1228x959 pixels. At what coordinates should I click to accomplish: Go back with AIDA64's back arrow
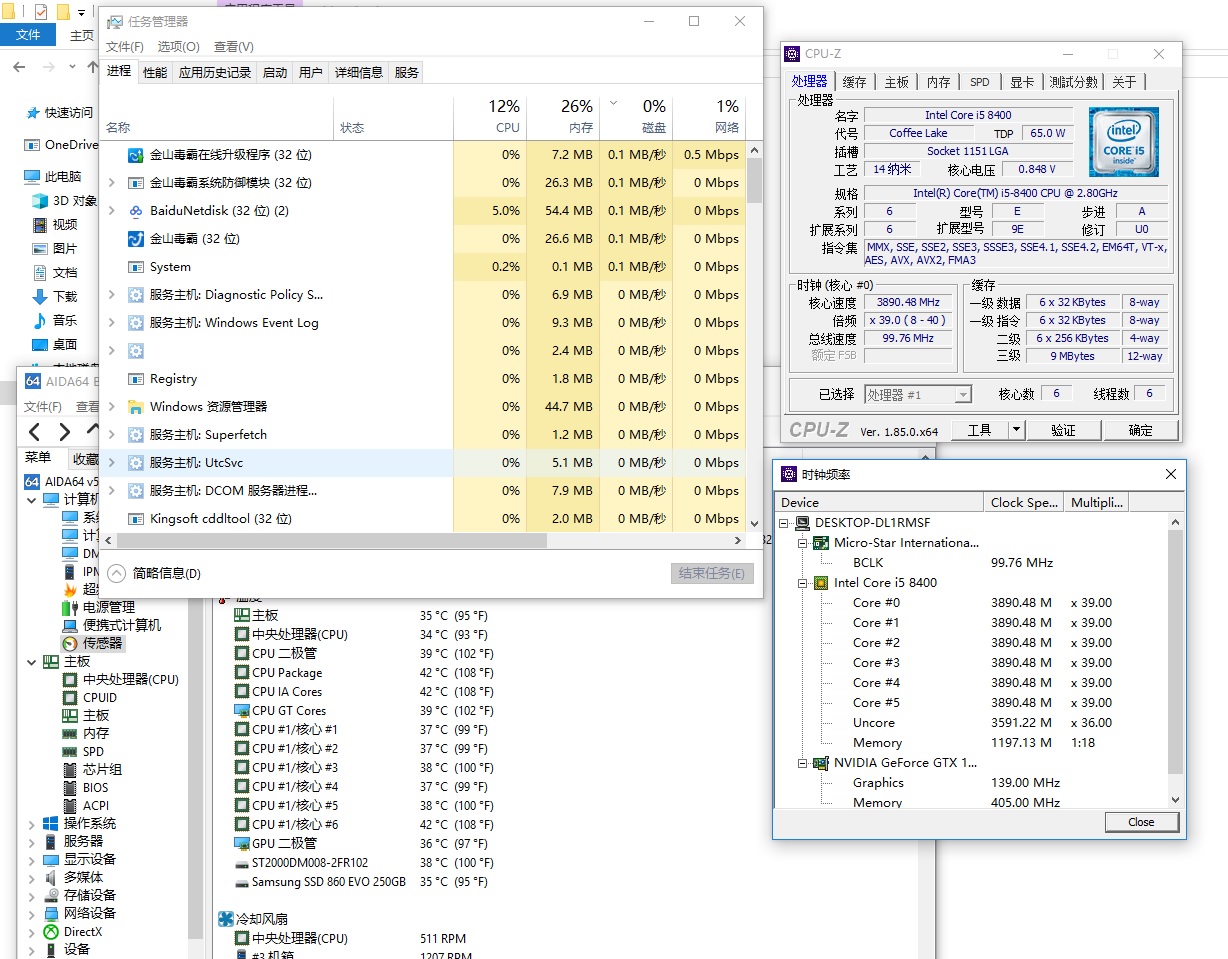(35, 431)
